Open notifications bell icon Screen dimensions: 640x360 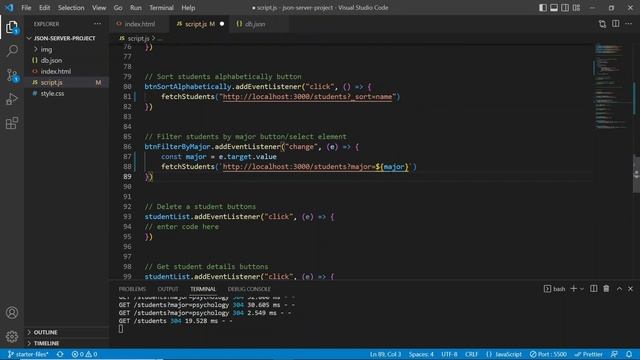pyautogui.click(x=629, y=354)
